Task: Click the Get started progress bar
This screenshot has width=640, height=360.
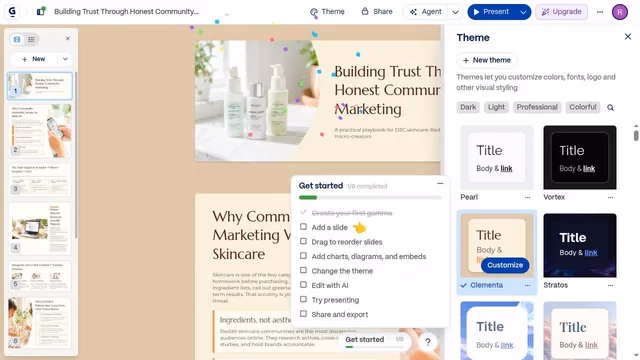Action: click(370, 198)
